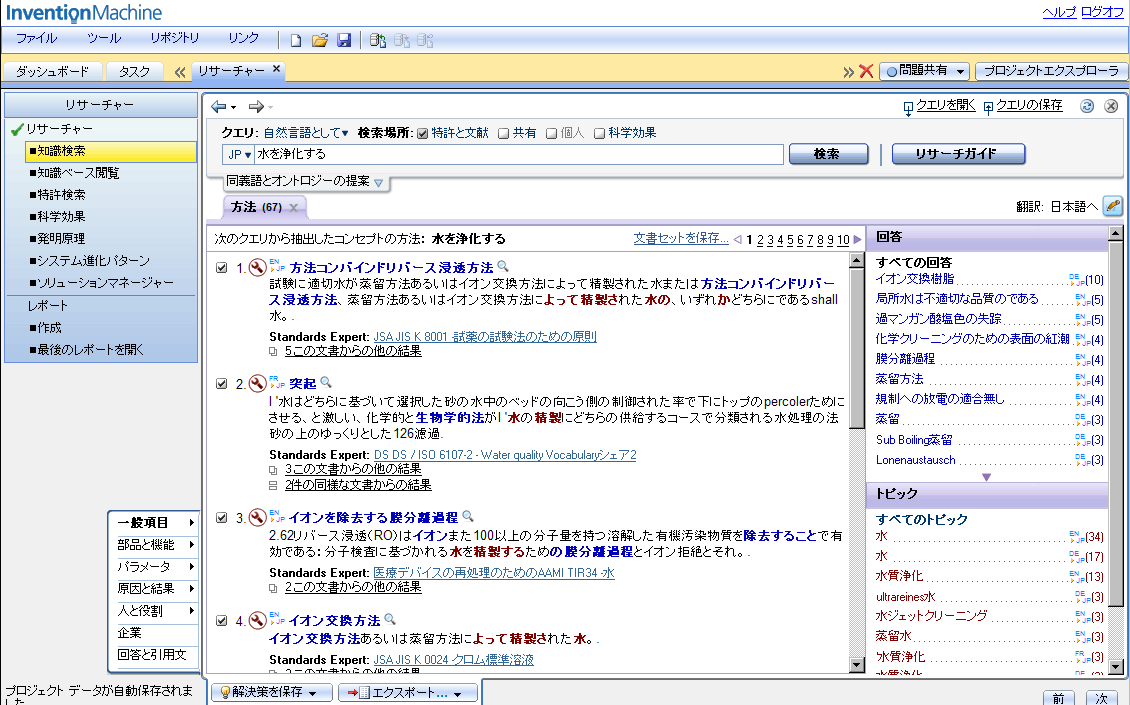Click the open folder toolbar icon
The image size is (1130, 705).
pyautogui.click(x=320, y=40)
